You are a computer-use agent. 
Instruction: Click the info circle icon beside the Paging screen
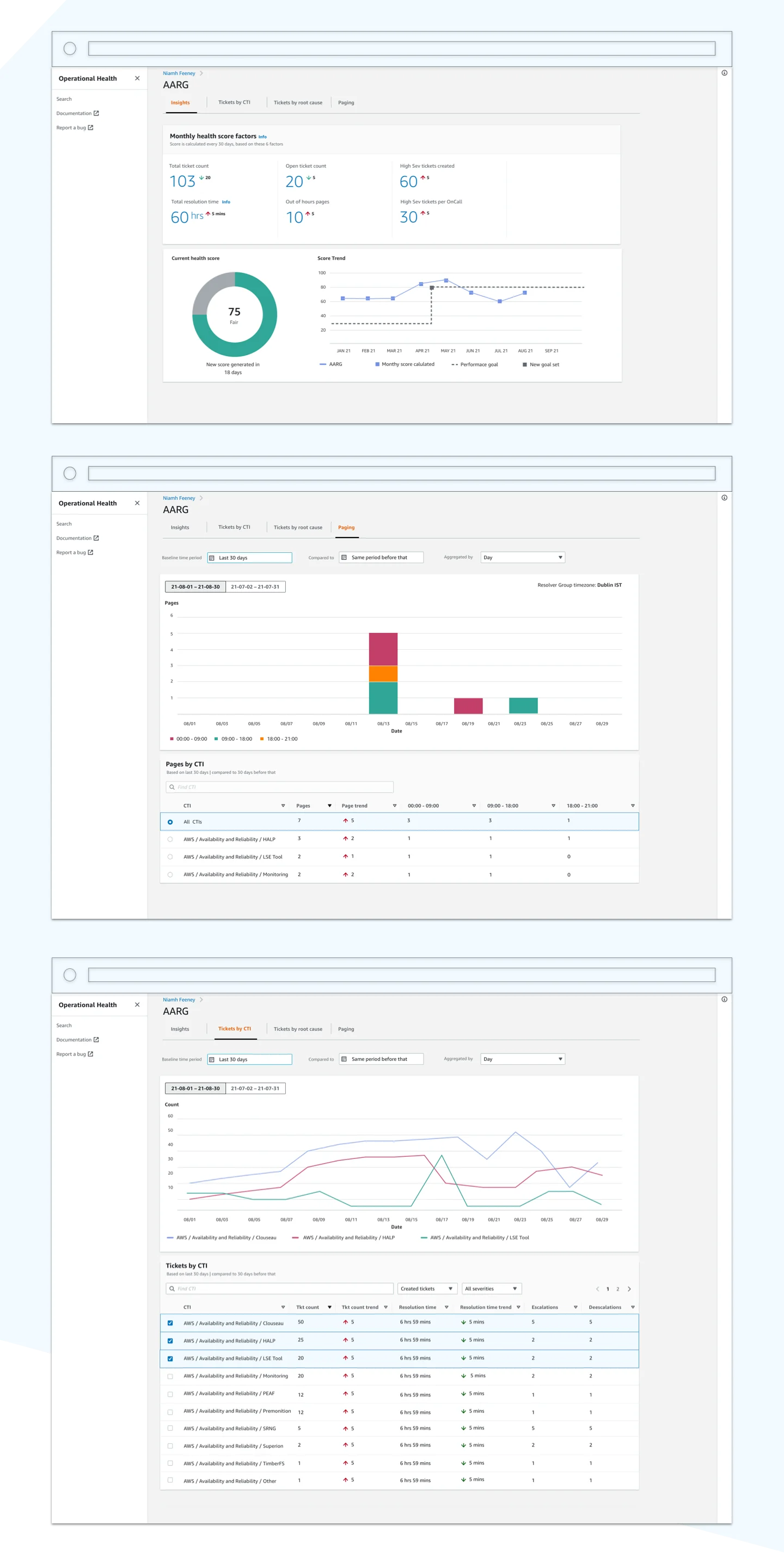[x=724, y=498]
